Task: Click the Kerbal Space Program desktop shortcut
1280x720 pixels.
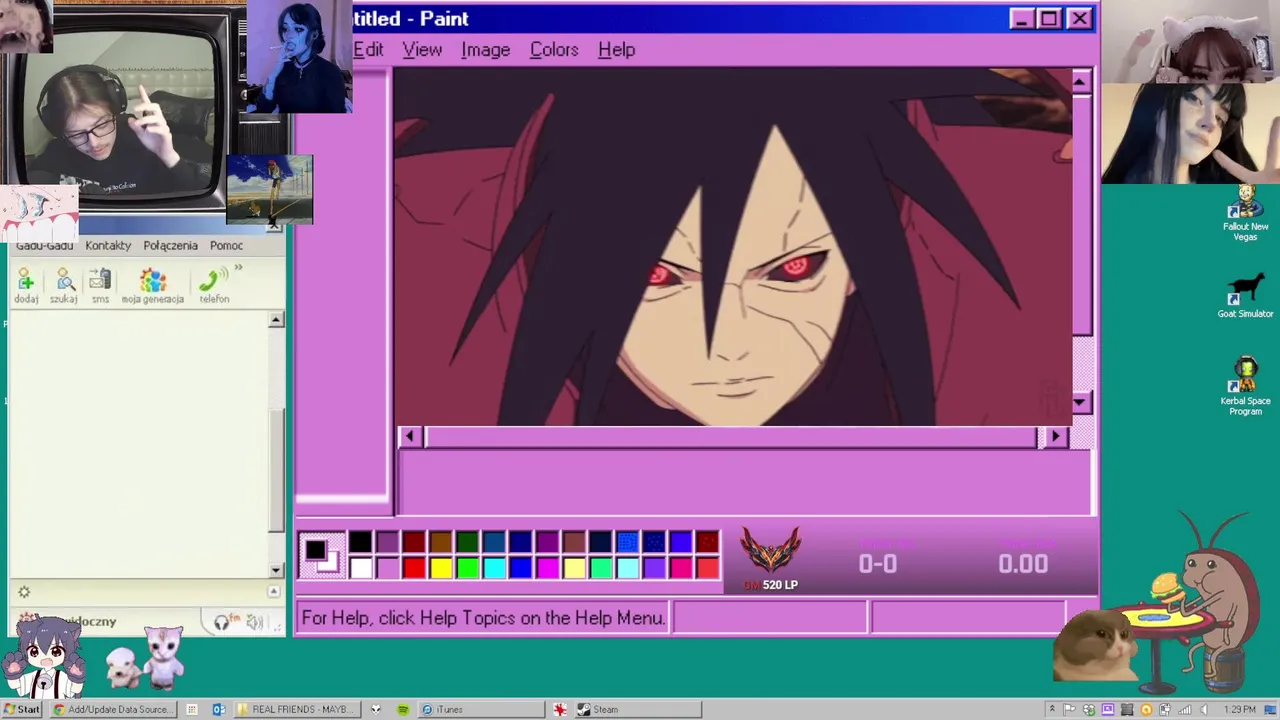Action: coord(1245,387)
